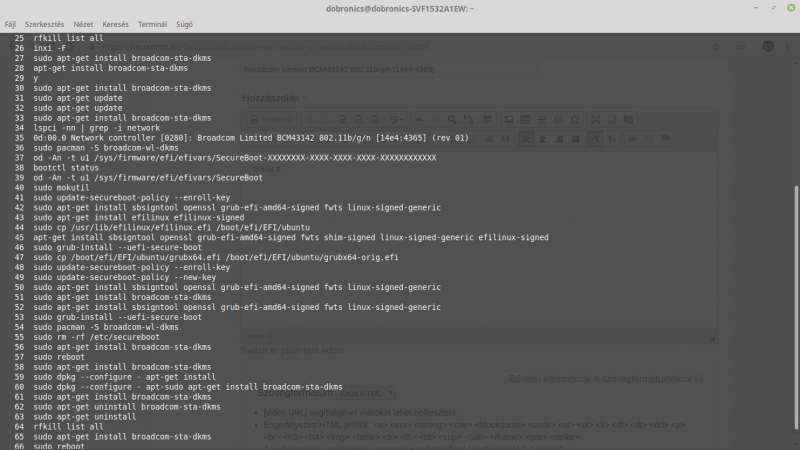Screen dimensions: 800x450
Task: Open the Keresés menu
Action: [115, 24]
